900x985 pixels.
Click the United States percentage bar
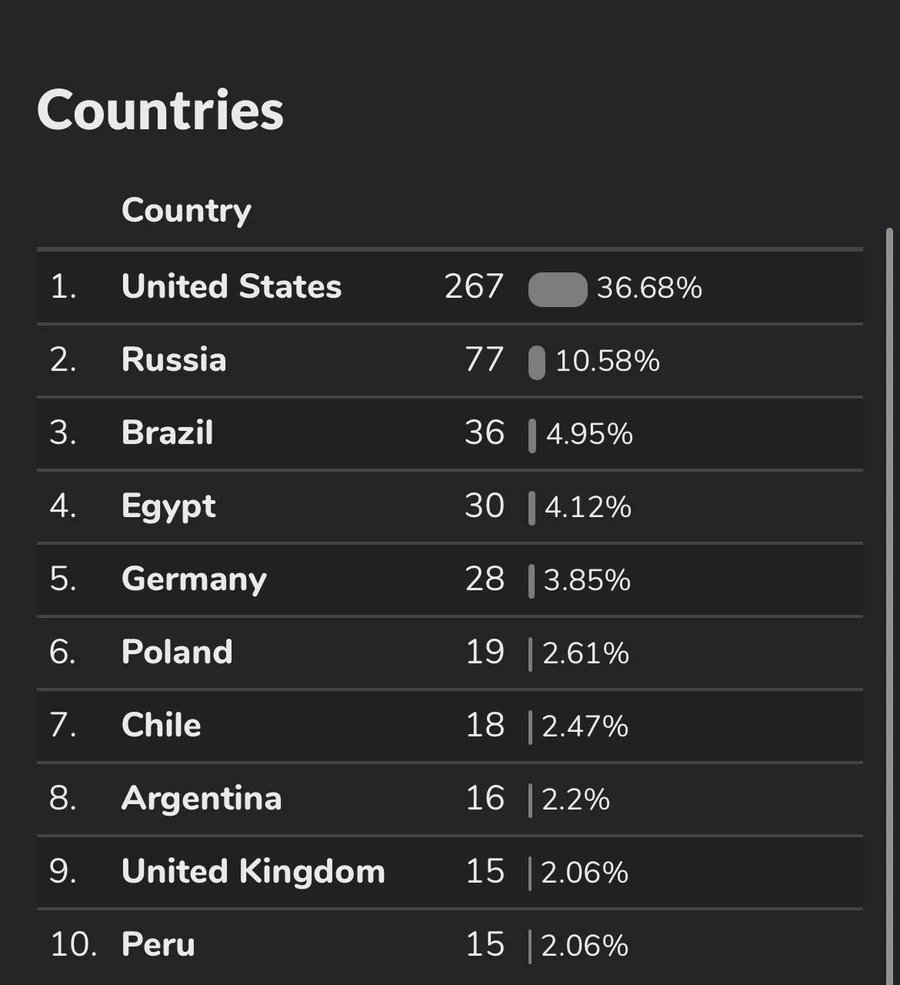click(558, 290)
